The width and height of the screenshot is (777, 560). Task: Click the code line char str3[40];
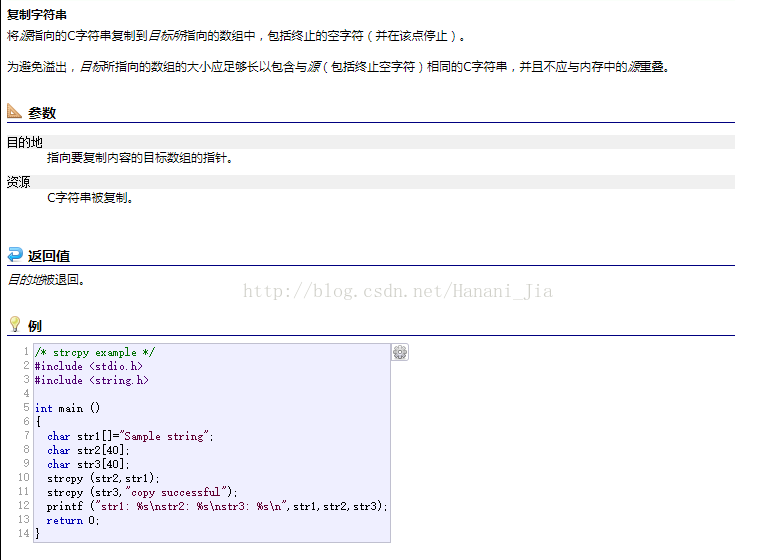88,464
